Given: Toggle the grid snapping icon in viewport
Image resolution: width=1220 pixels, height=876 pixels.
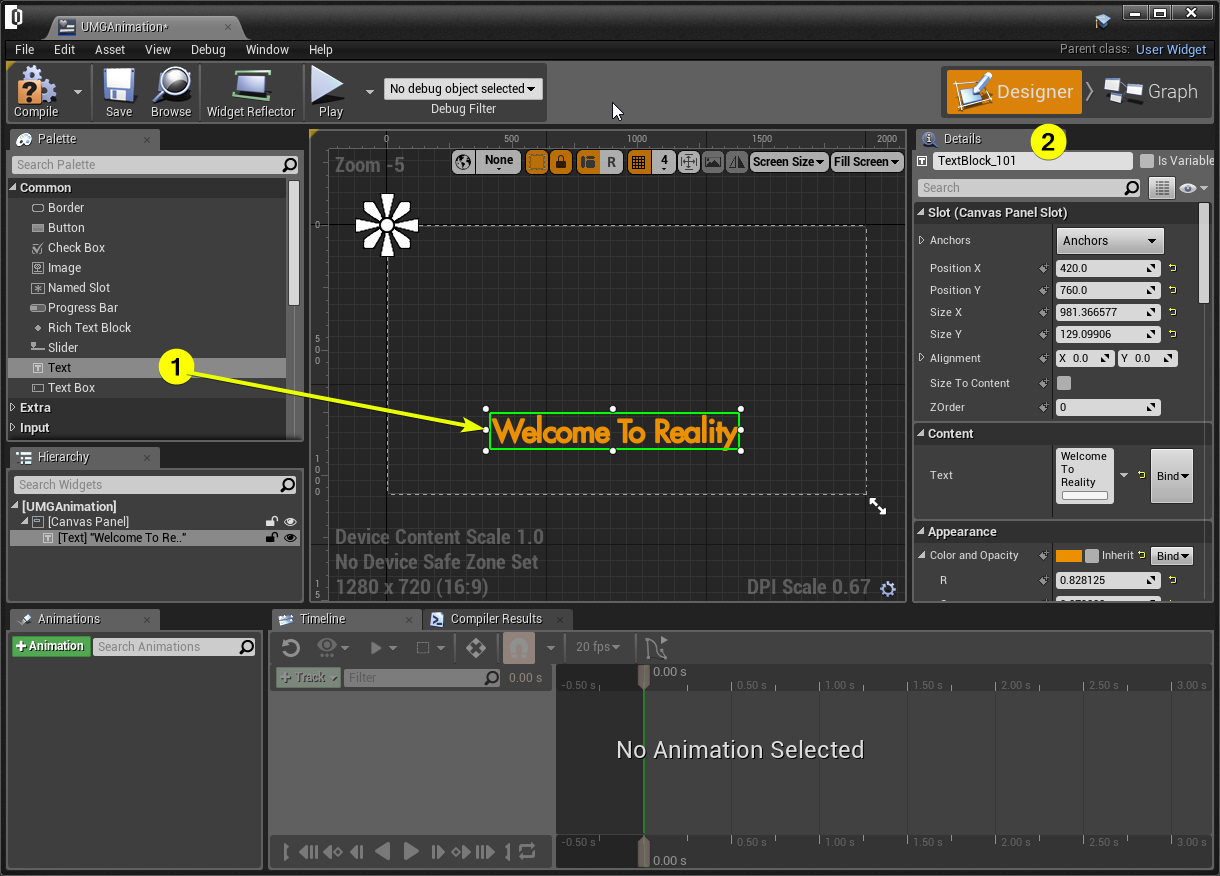Looking at the screenshot, I should tap(637, 162).
